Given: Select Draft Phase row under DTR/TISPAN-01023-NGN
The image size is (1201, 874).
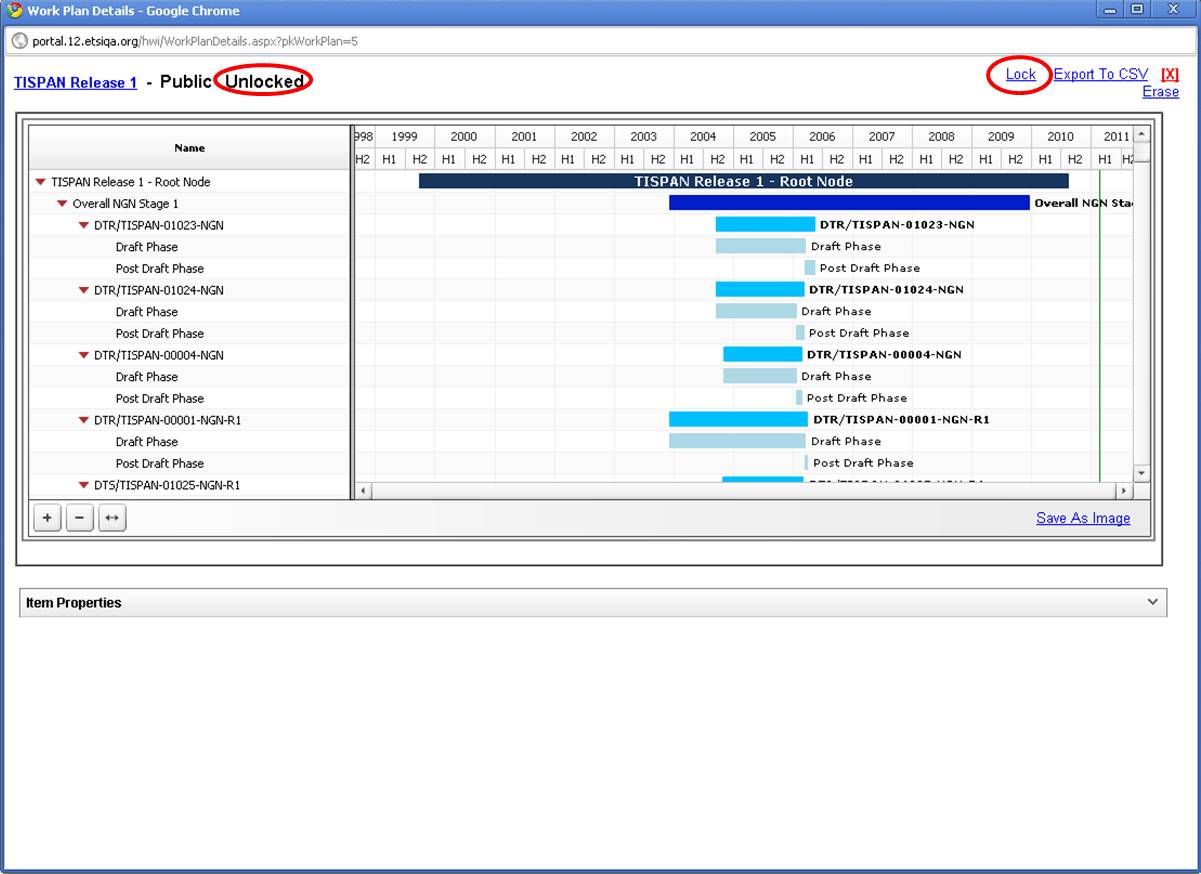Looking at the screenshot, I should tap(190, 247).
